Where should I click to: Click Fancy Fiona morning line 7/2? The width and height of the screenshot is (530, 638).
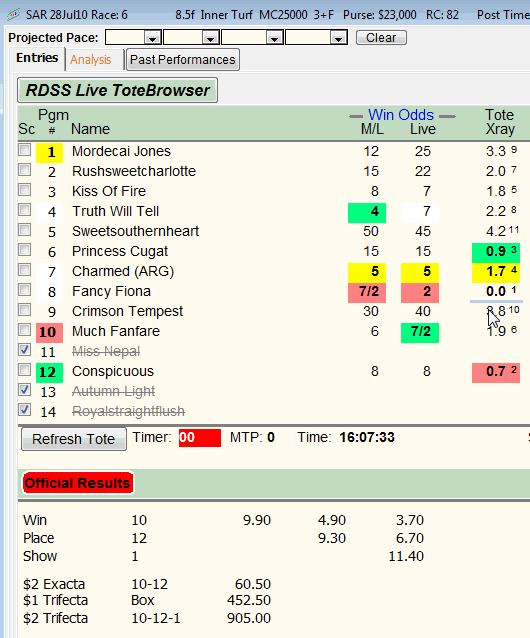[x=367, y=293]
